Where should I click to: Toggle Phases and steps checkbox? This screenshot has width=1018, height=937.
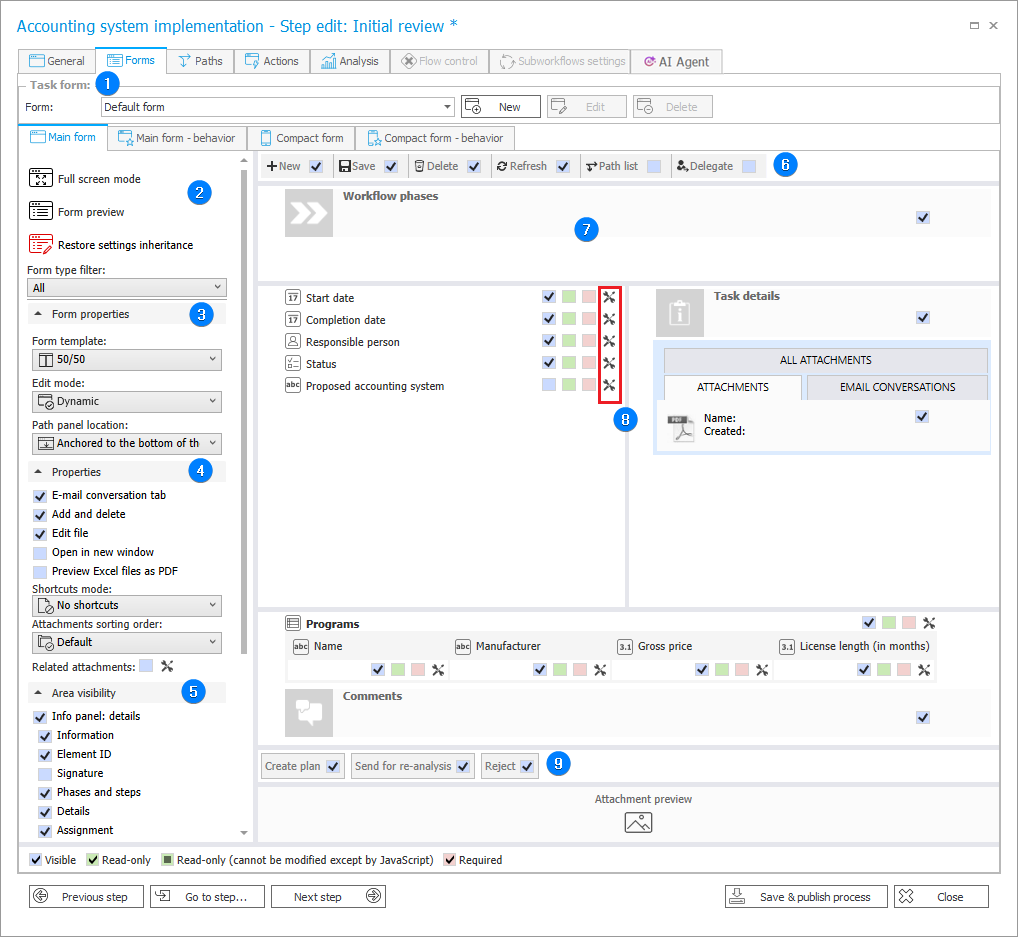click(45, 793)
